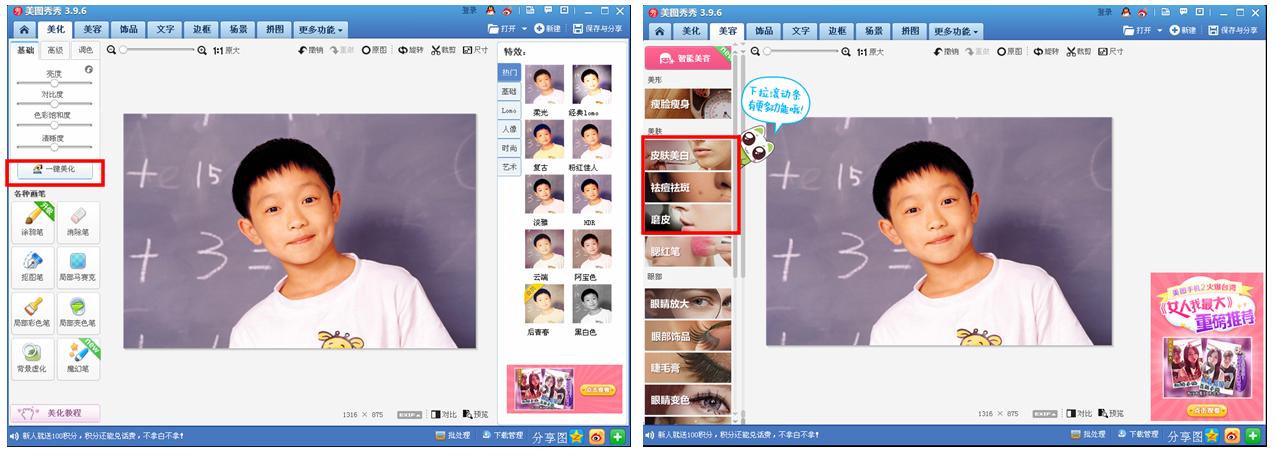Click the 亮度 brightness slider
Image resolution: width=1276 pixels, height=458 pixels.
point(54,83)
